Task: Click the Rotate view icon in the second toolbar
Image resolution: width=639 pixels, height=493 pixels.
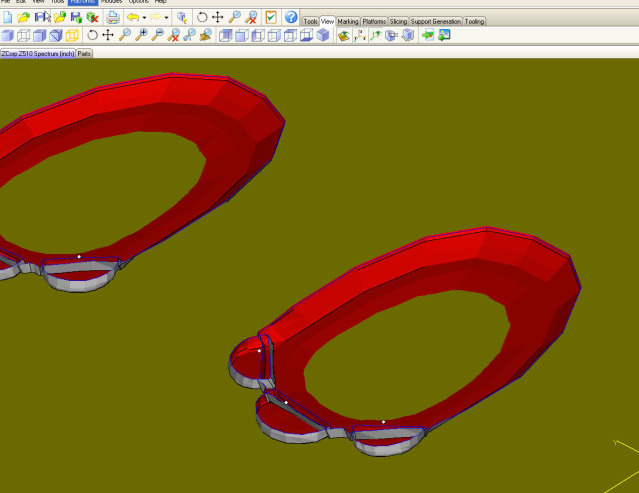Action: 92,36
